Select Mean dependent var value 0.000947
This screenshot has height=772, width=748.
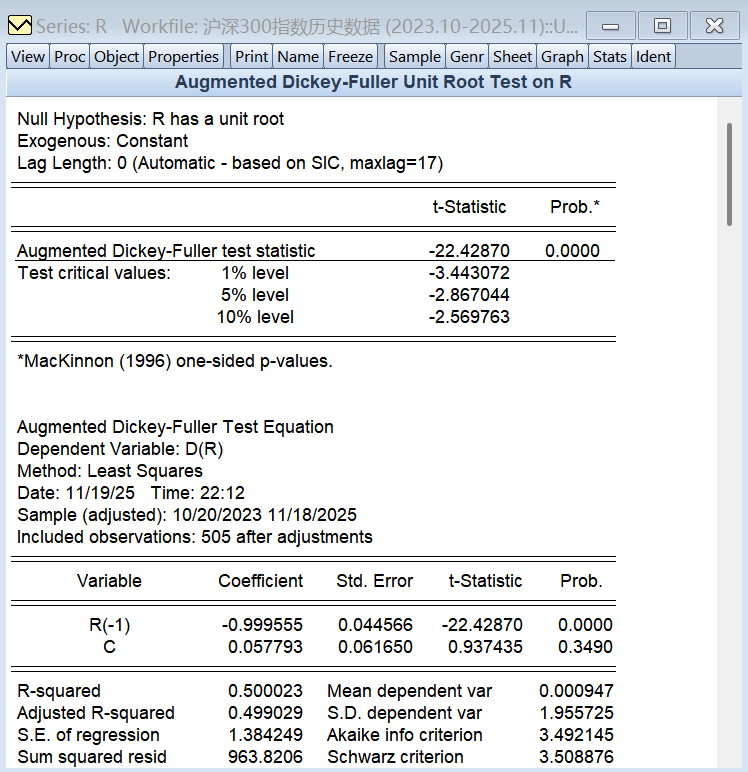(576, 691)
